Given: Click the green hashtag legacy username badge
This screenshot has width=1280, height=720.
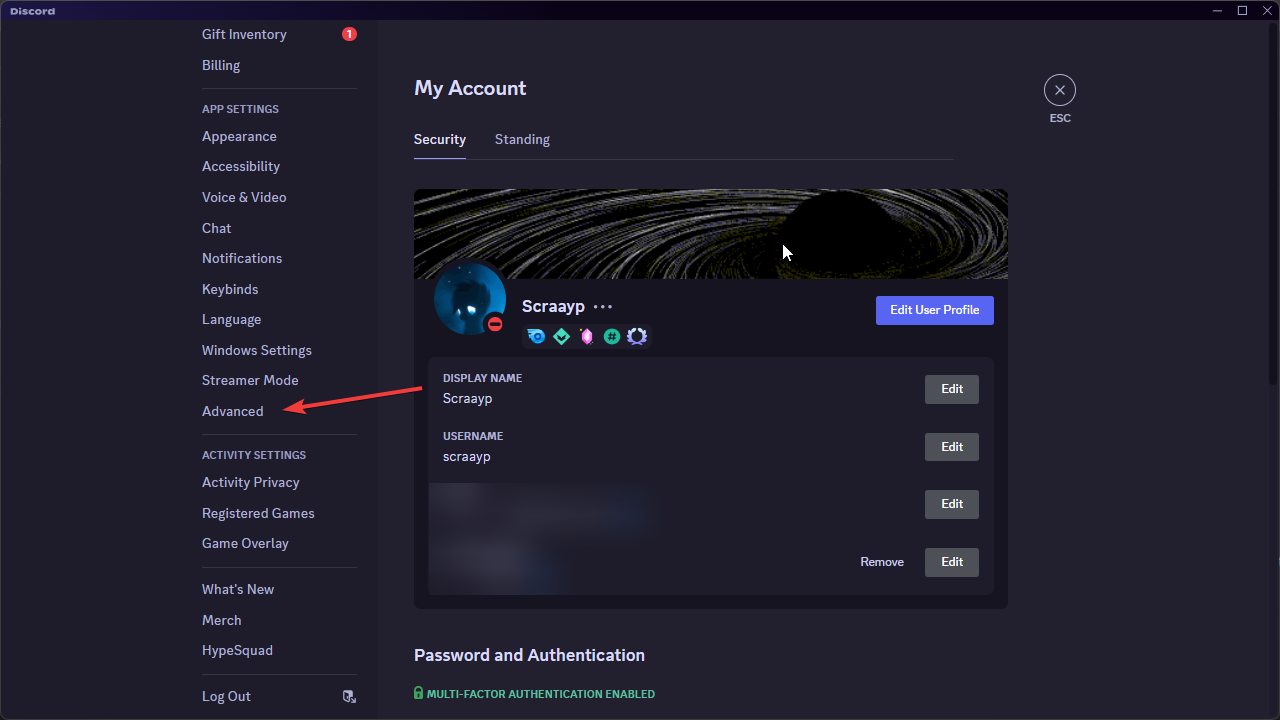Looking at the screenshot, I should (612, 337).
